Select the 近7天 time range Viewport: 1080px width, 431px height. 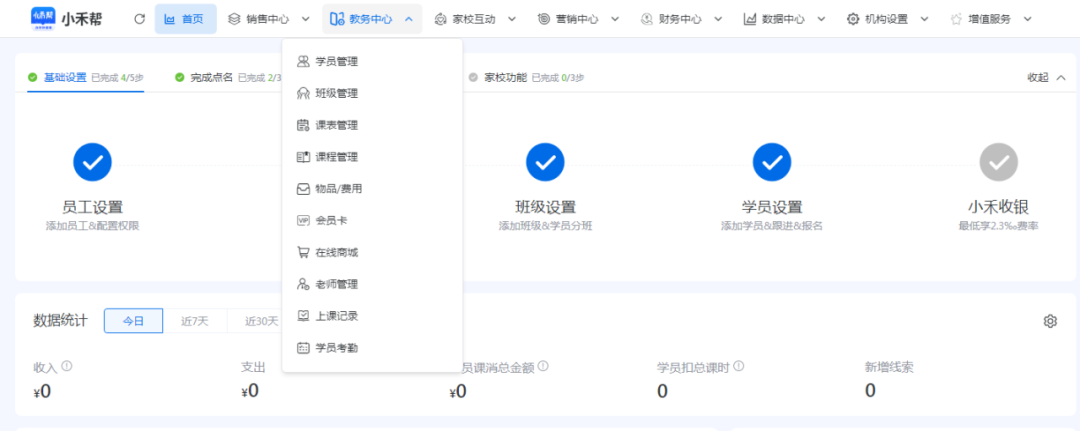click(194, 321)
